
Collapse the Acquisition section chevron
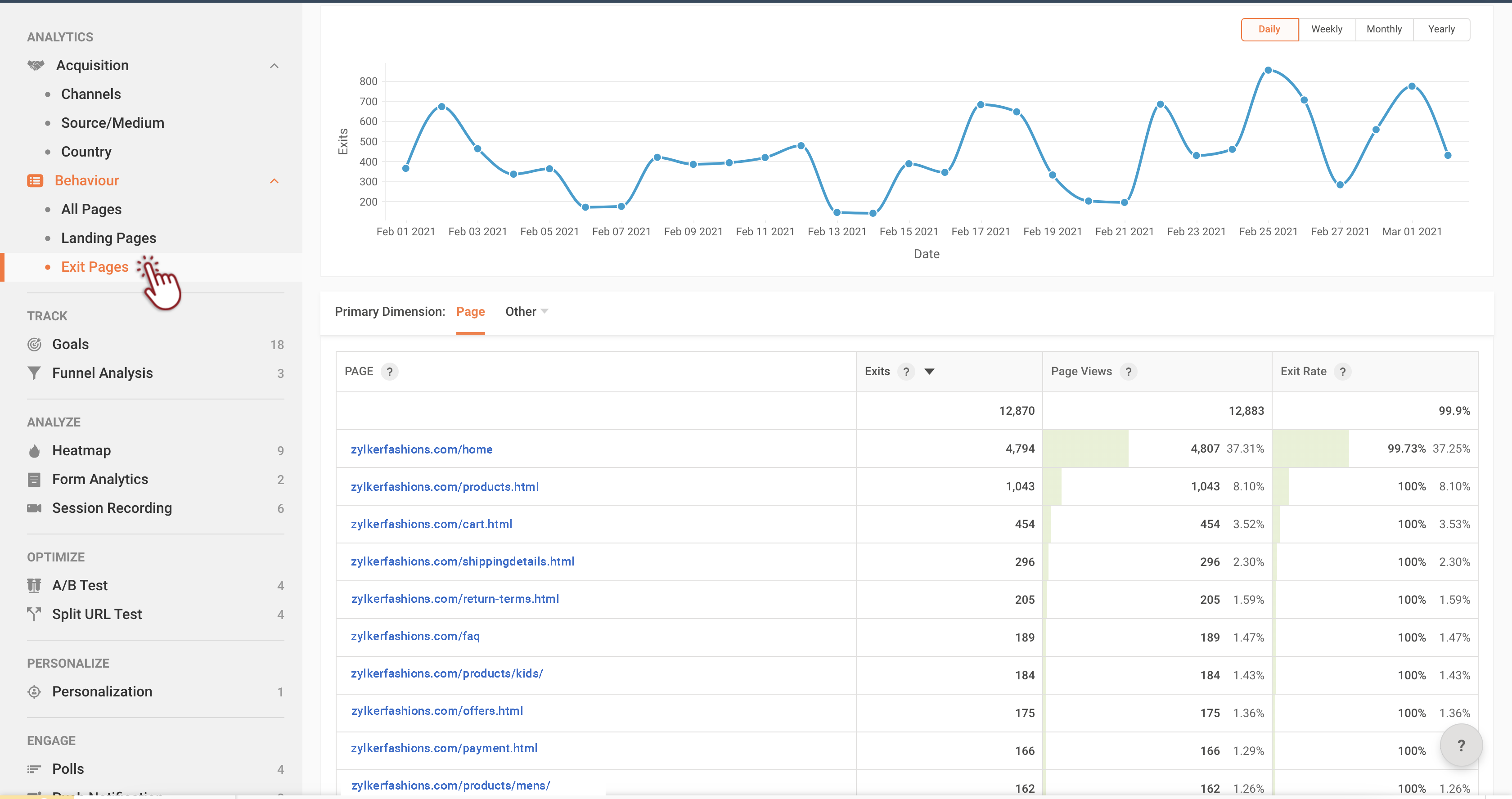click(x=274, y=66)
